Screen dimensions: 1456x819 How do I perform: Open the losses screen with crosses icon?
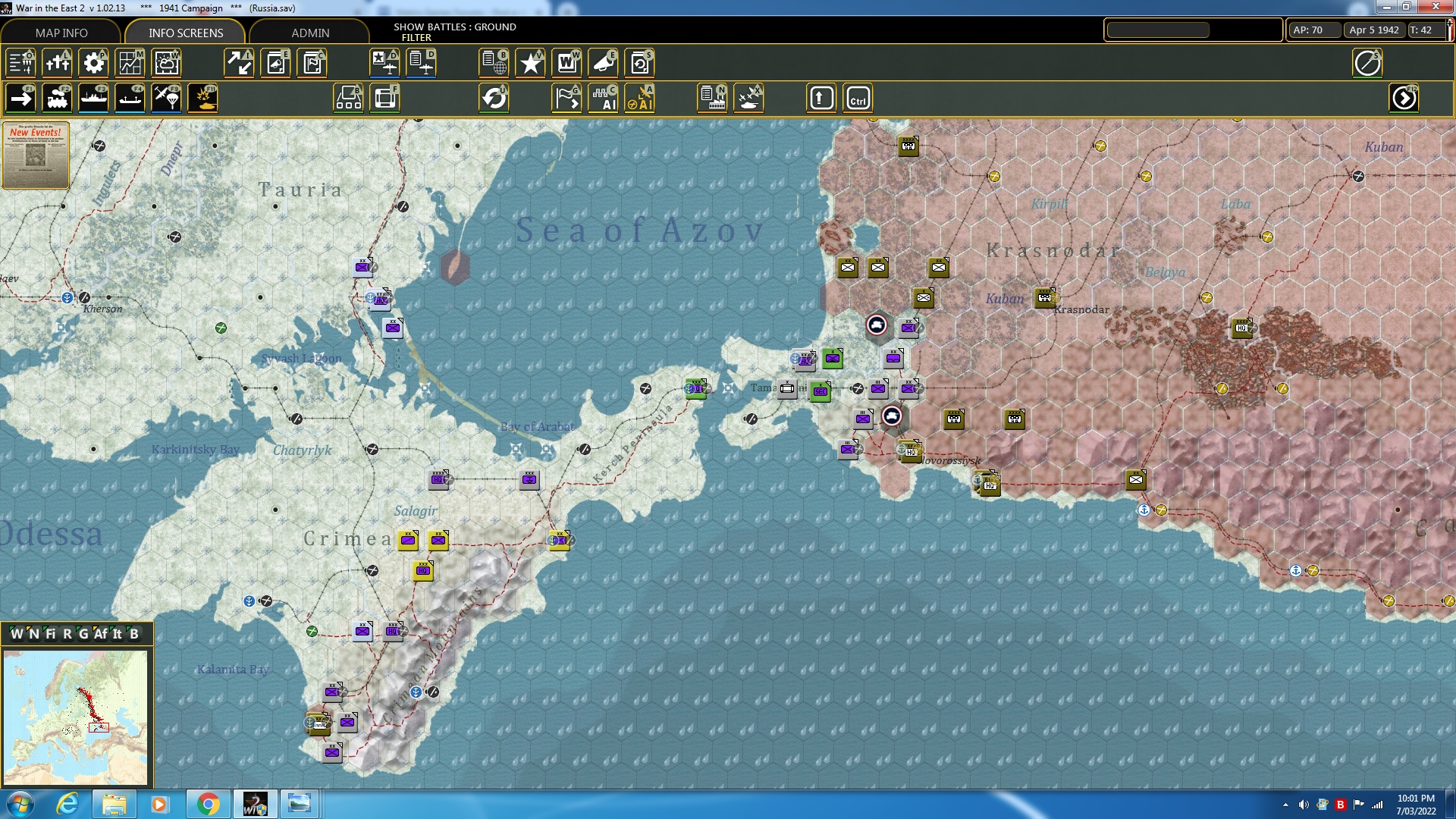pyautogui.click(x=58, y=63)
